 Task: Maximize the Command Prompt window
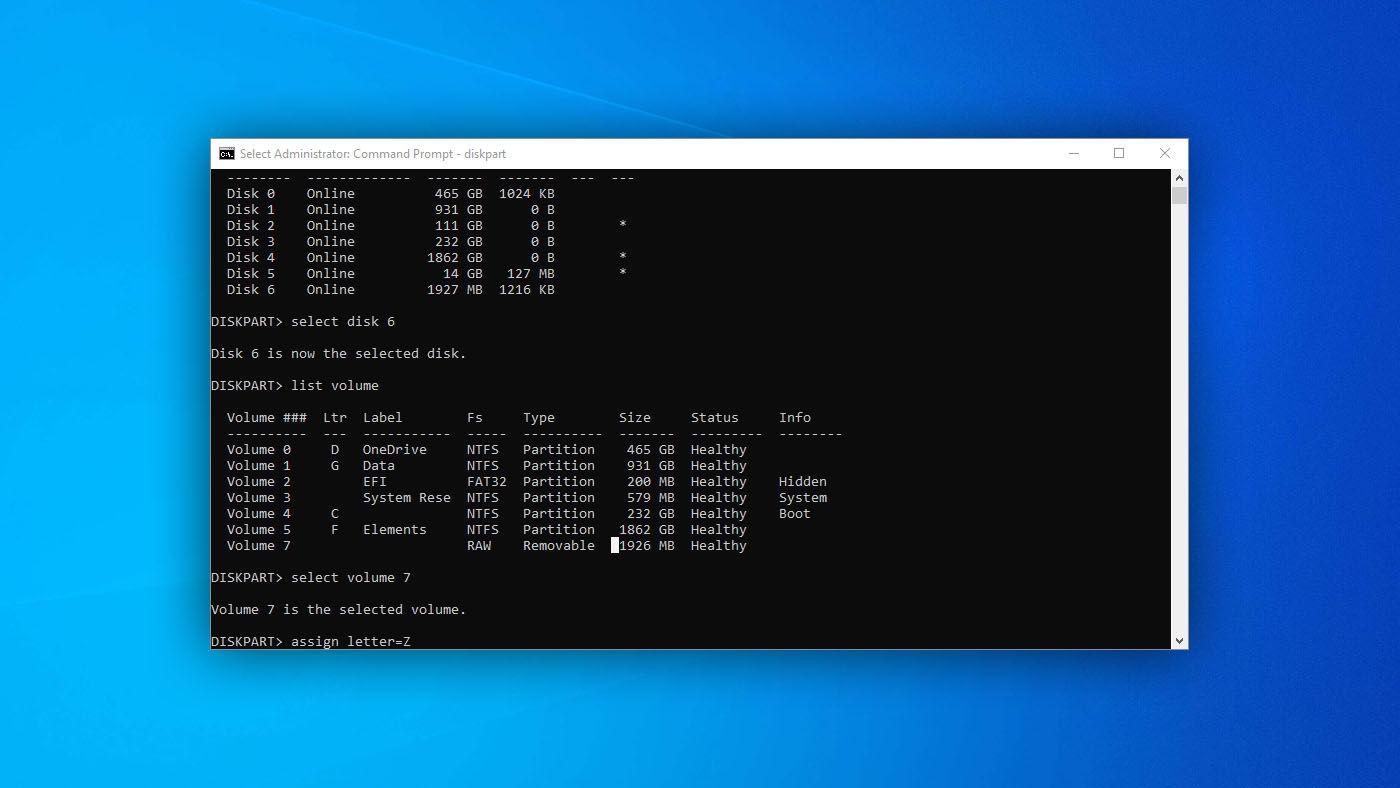coord(1119,154)
